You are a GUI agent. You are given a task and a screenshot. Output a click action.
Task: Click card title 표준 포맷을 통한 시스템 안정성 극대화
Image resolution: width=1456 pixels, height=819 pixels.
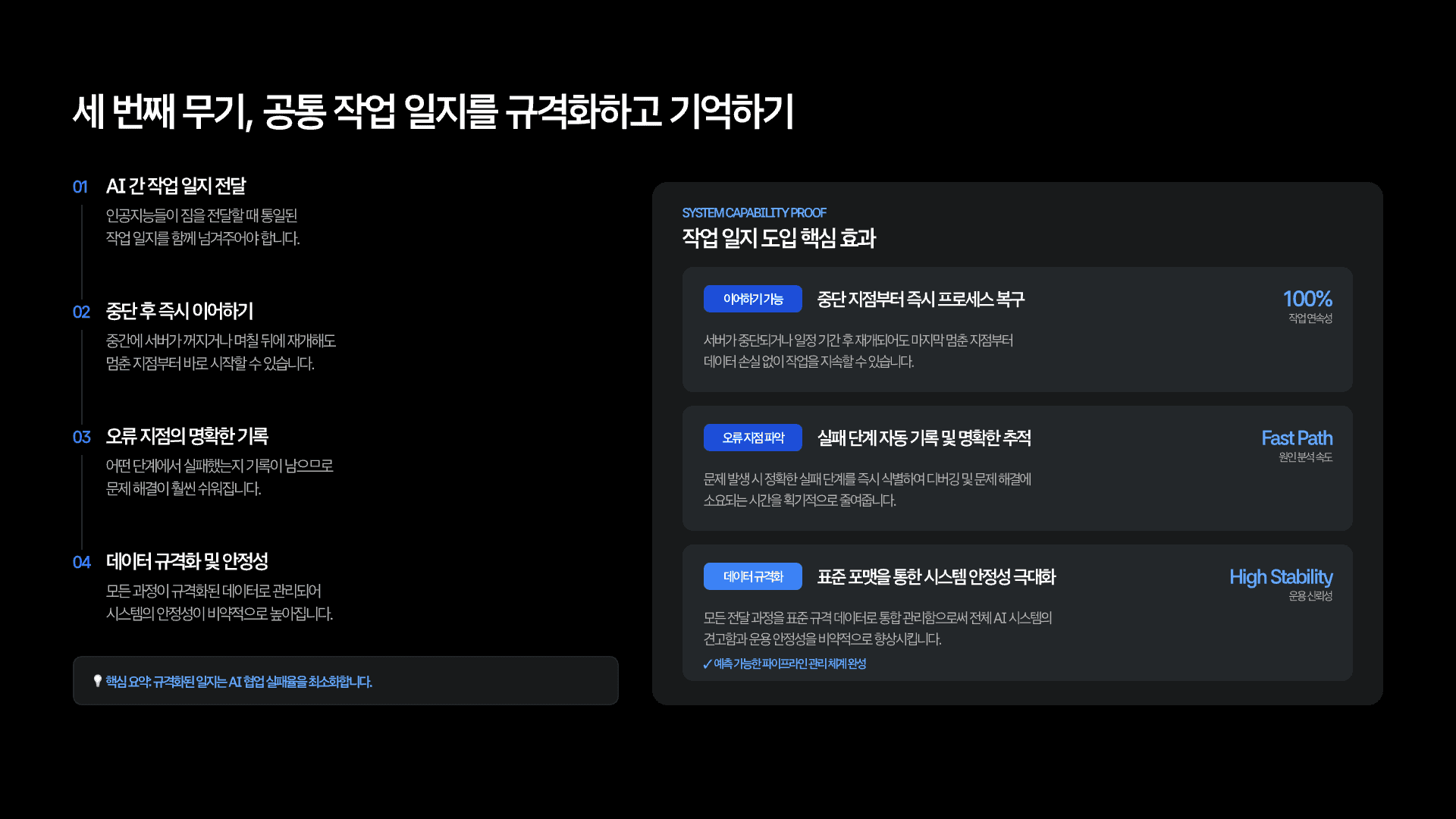(937, 576)
